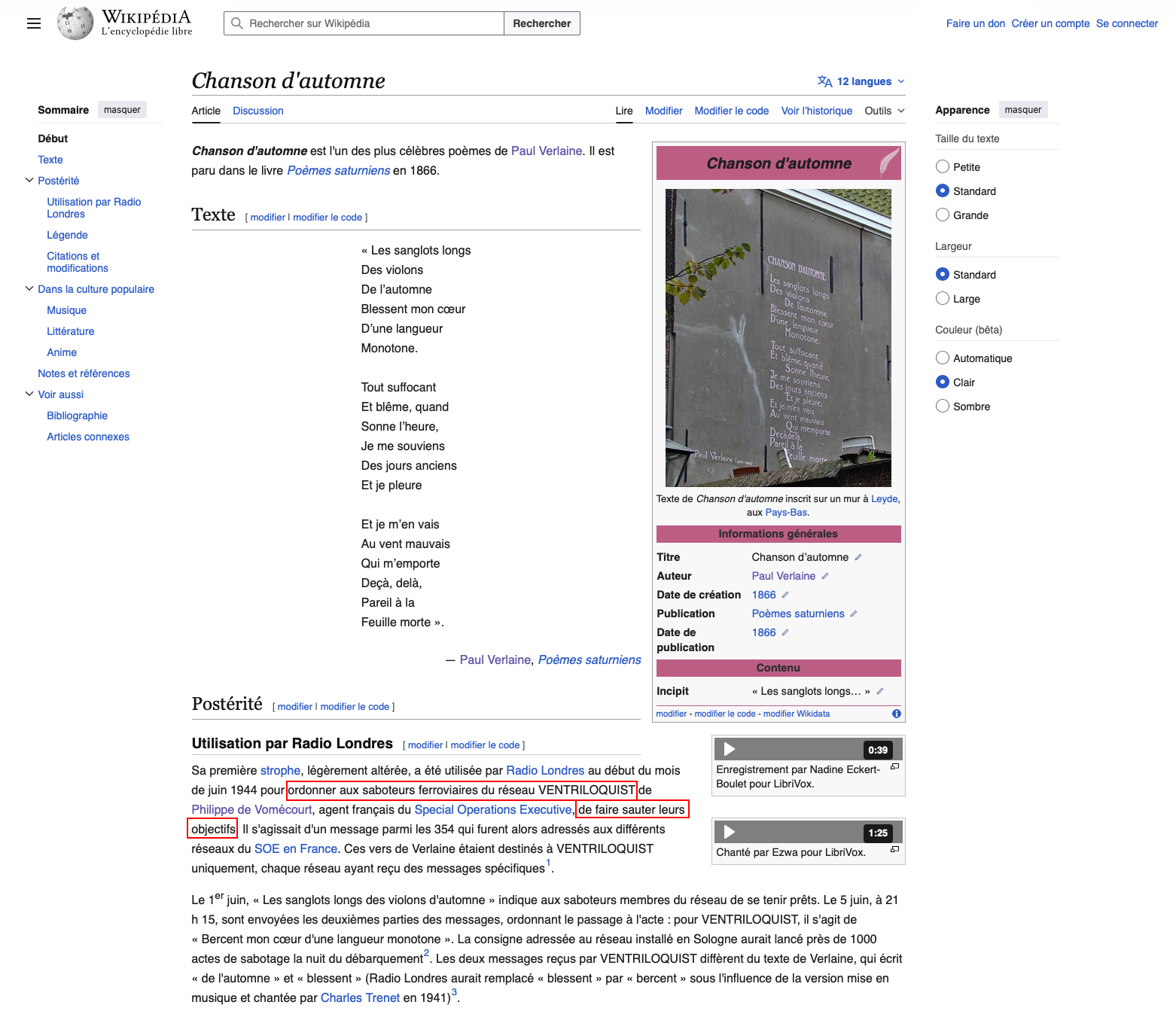Open the Poèmes saturniens link in intro

coord(339,170)
